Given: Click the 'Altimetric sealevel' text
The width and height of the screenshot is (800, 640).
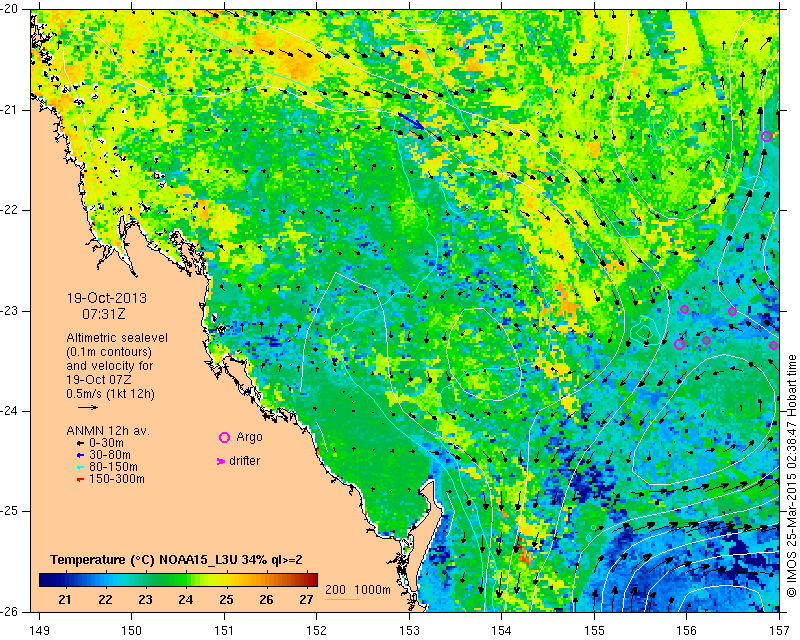Looking at the screenshot, I should [117, 338].
